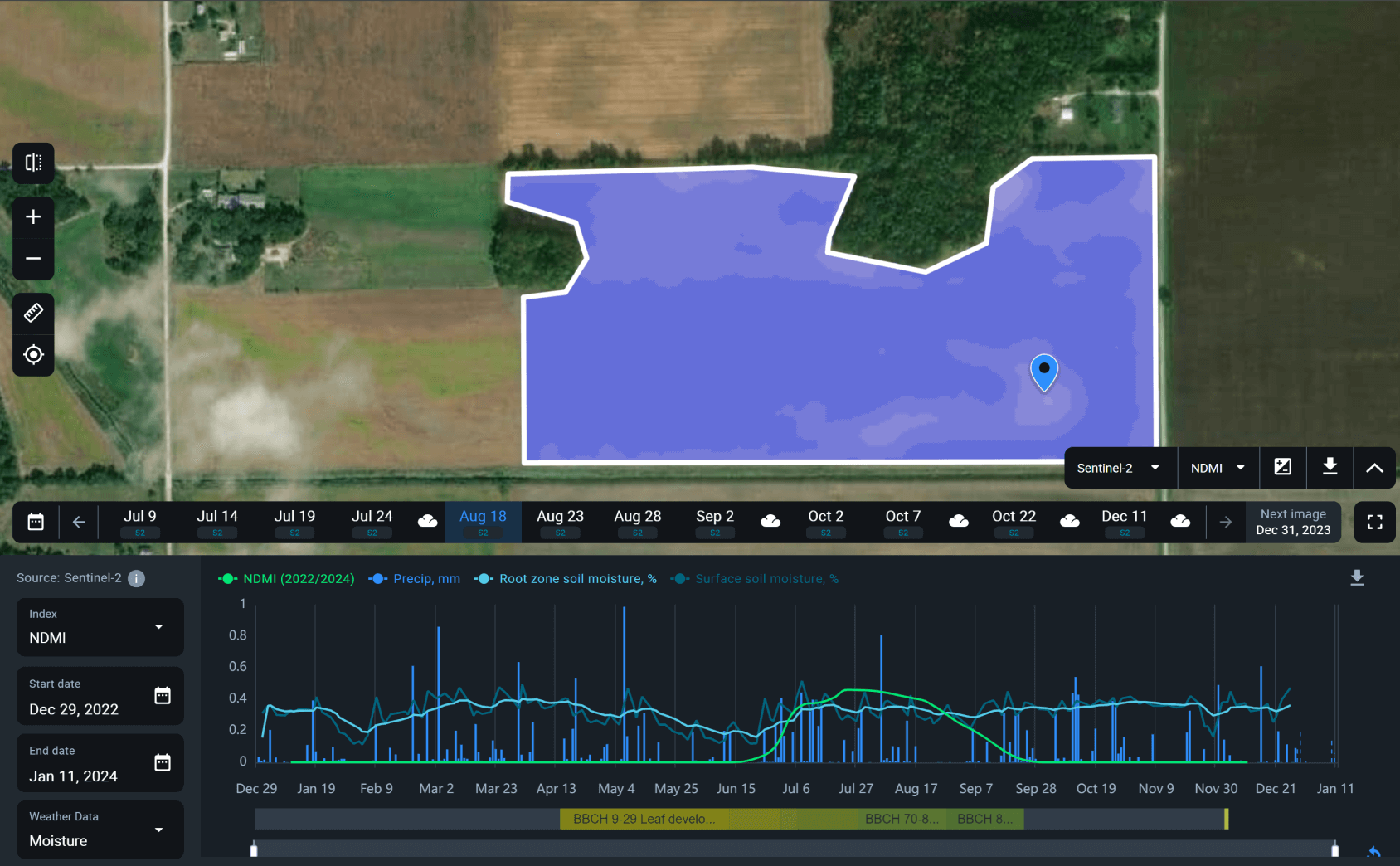Open the timeline calendar picker
The height and width of the screenshot is (866, 1400).
[36, 522]
